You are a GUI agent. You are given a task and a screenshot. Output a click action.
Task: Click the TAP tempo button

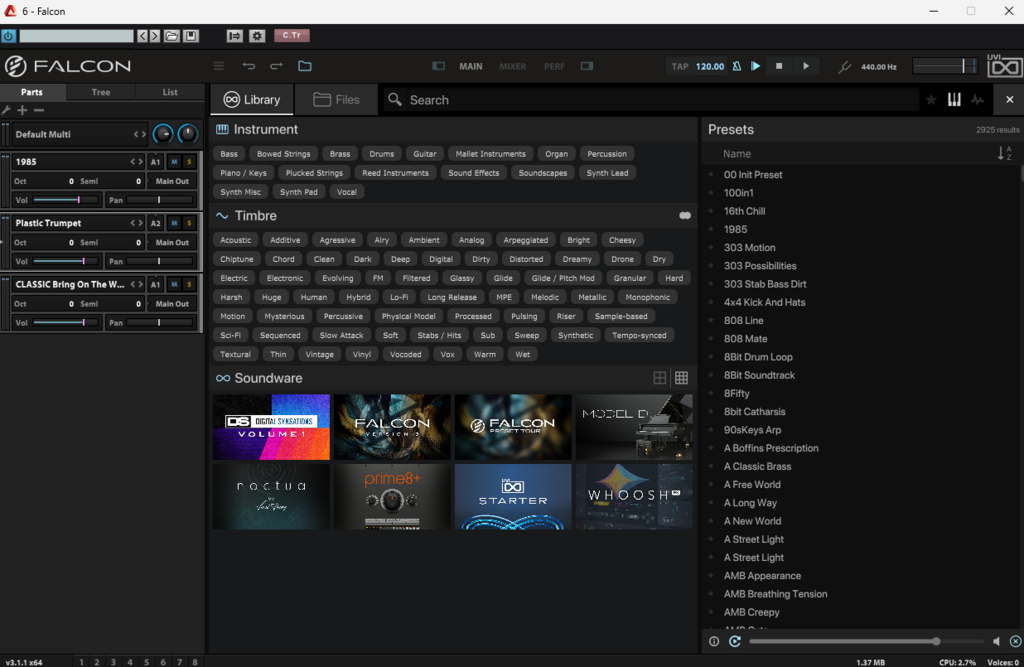[680, 66]
